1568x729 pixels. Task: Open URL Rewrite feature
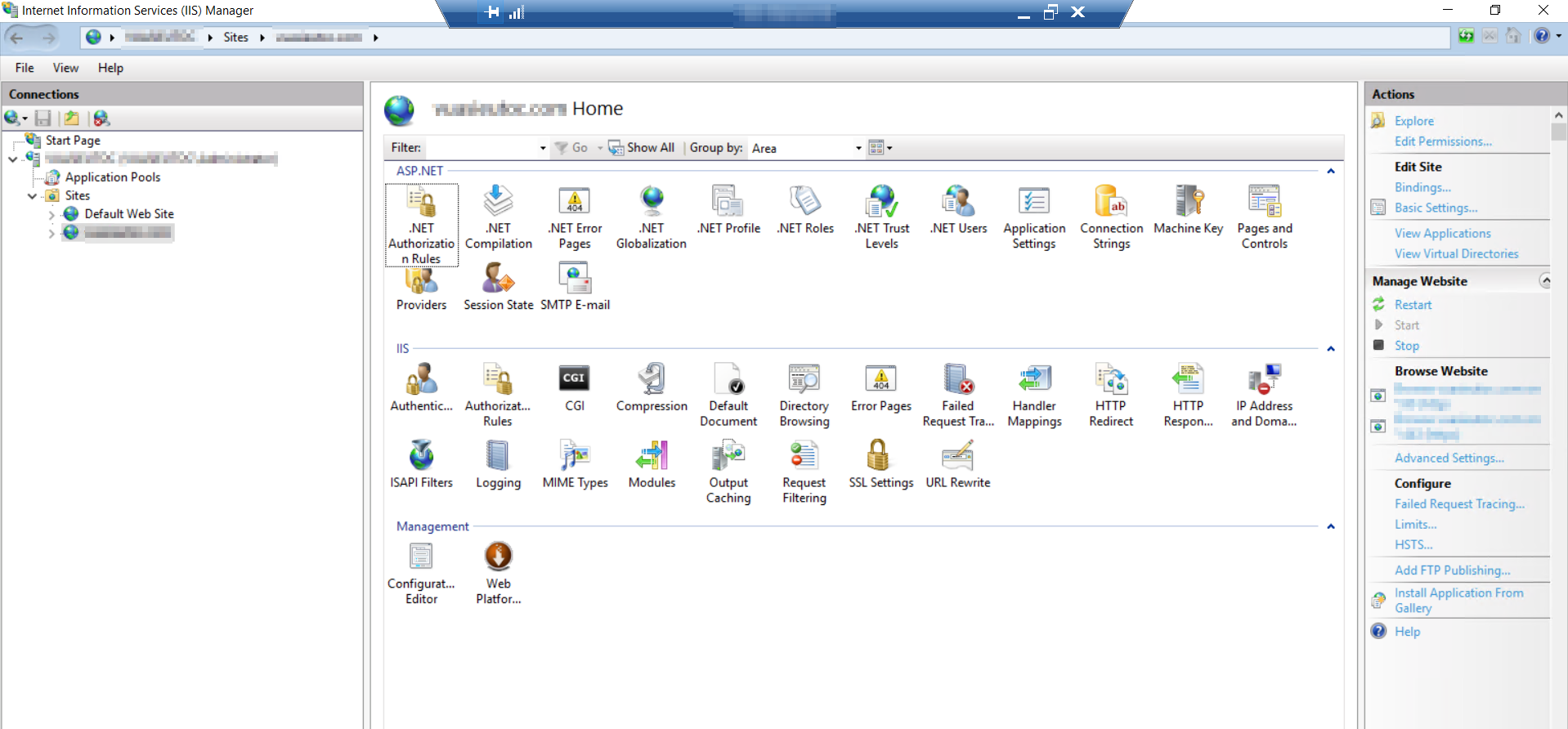[958, 464]
